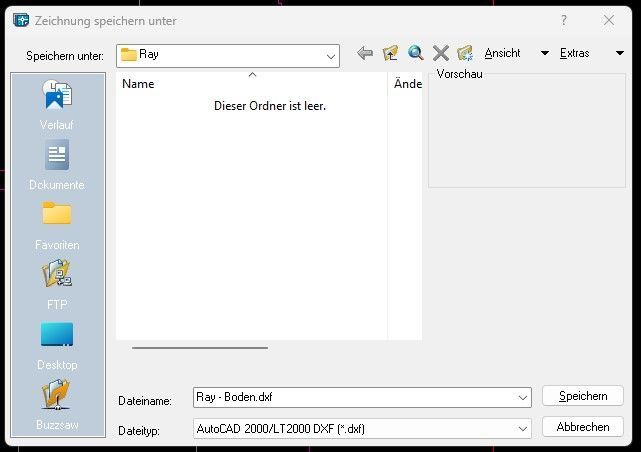Screen dimensions: 641x452
Task: Create a new folder using toolbar icon
Action: [465, 54]
